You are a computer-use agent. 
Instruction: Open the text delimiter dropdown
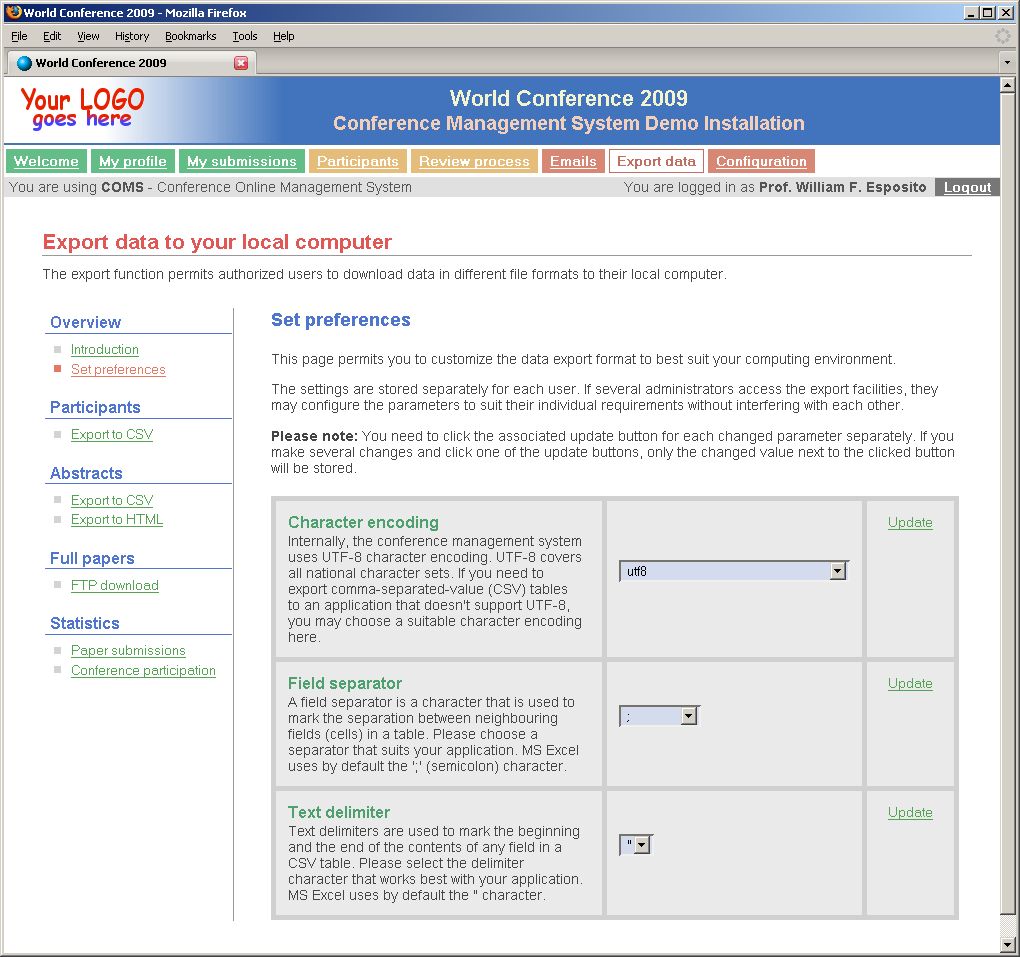(636, 844)
